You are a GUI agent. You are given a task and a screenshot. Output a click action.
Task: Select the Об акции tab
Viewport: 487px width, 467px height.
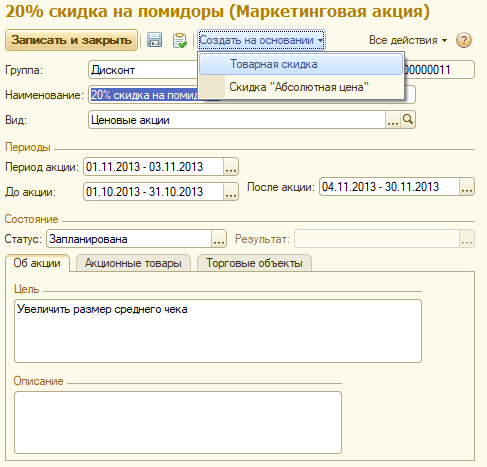[37, 263]
